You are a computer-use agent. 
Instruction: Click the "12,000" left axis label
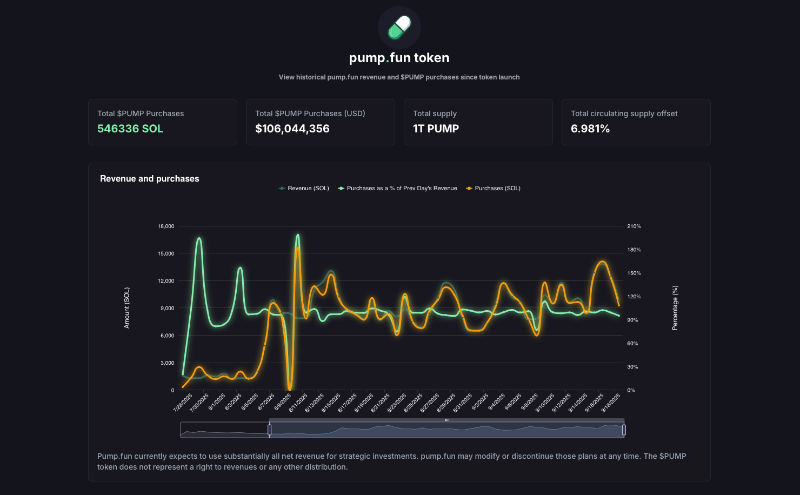coord(166,281)
